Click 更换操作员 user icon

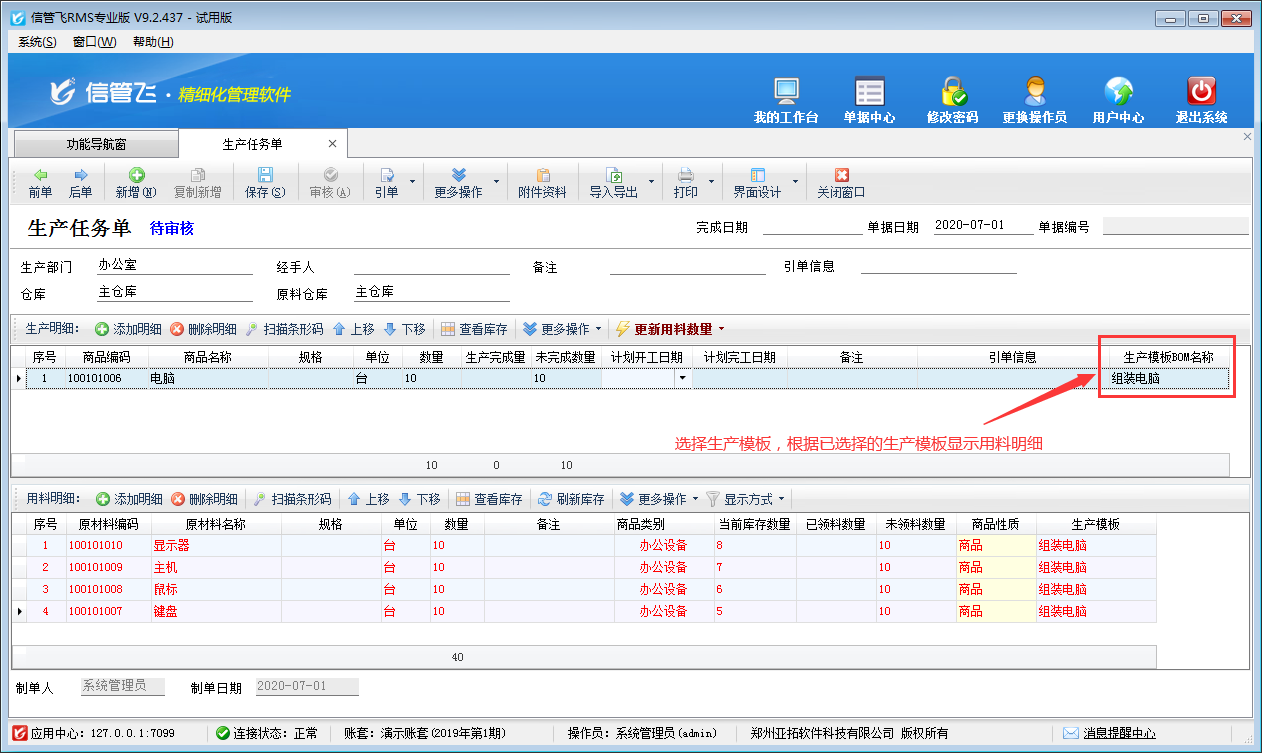pyautogui.click(x=1034, y=92)
